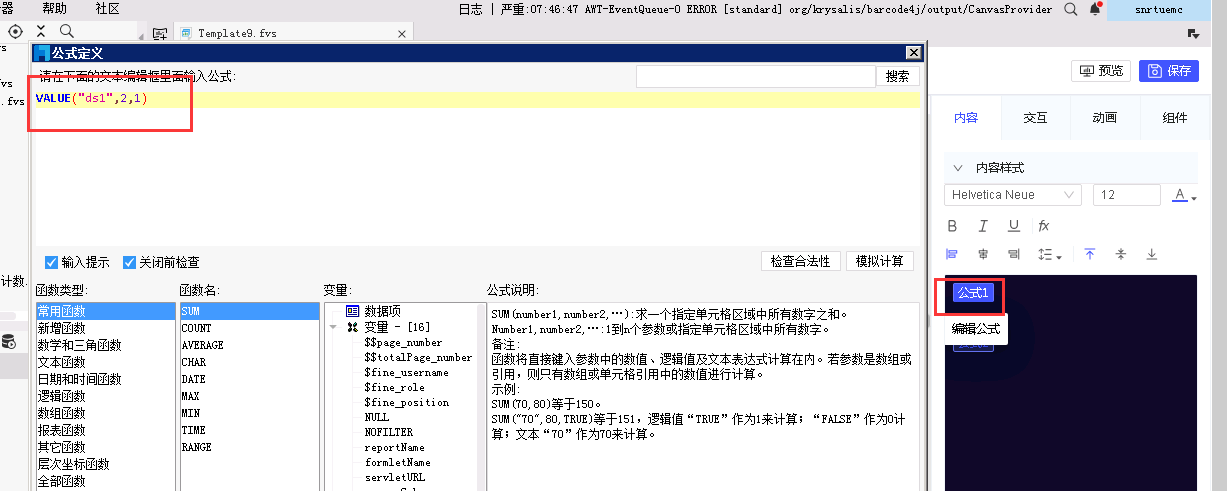Switch to the 组件 tab
1227x491 pixels.
pyautogui.click(x=1175, y=117)
